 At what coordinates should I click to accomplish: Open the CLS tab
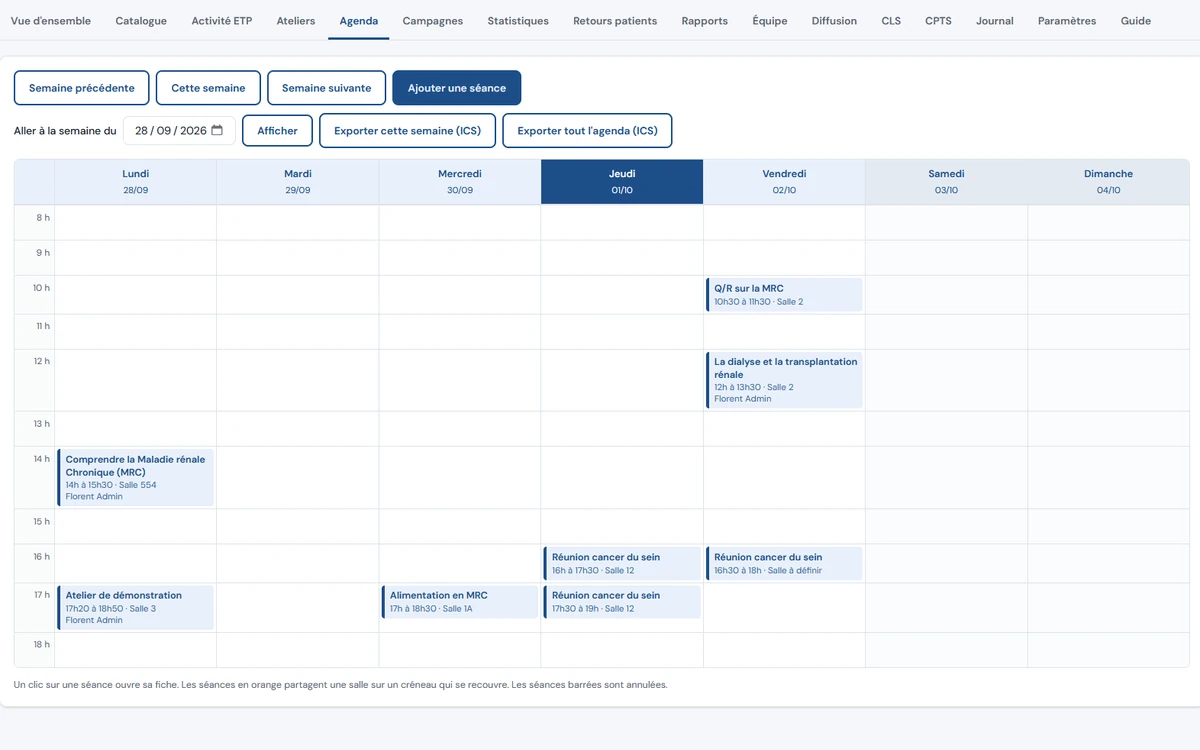pos(891,21)
